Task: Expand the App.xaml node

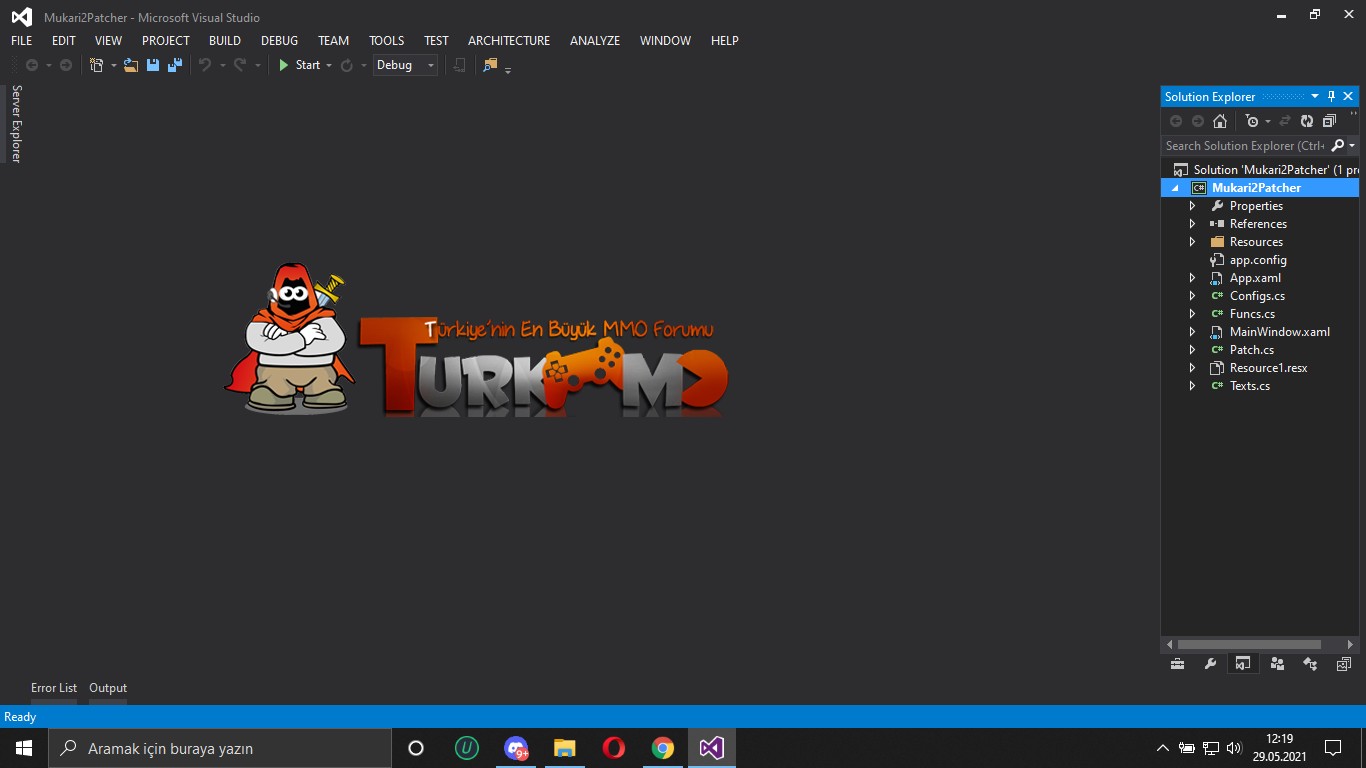Action: [1192, 278]
